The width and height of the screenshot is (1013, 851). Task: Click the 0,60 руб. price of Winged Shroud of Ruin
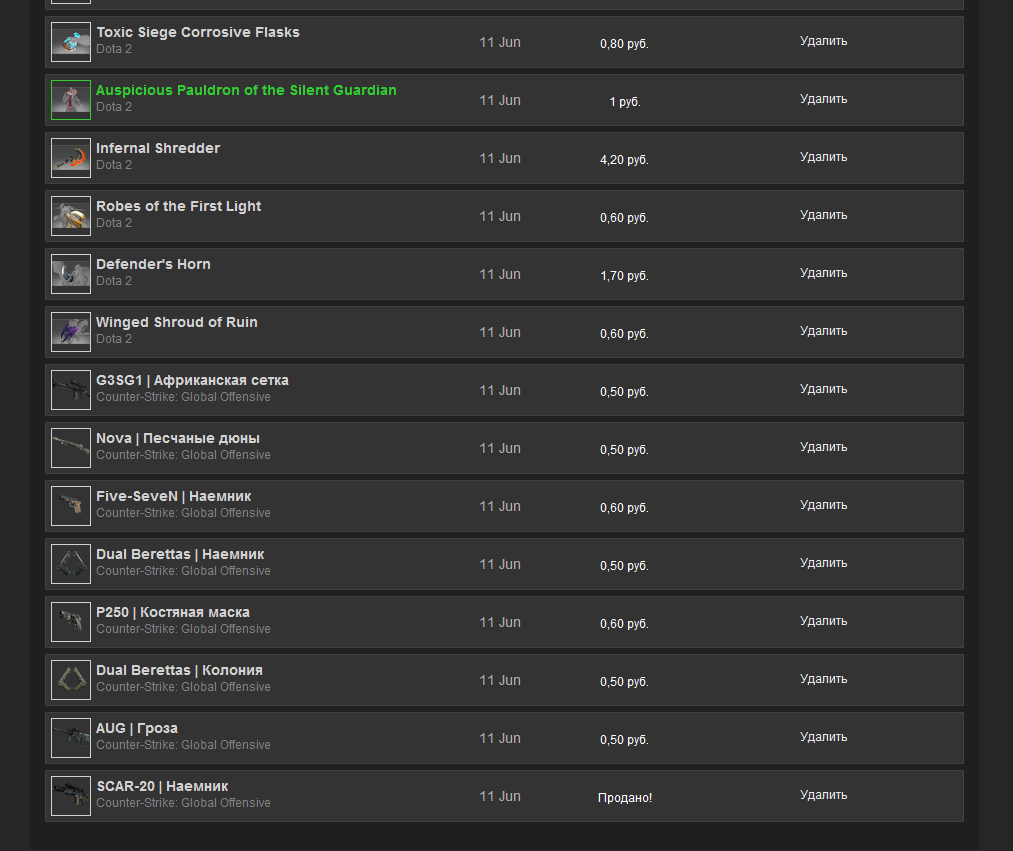624,334
